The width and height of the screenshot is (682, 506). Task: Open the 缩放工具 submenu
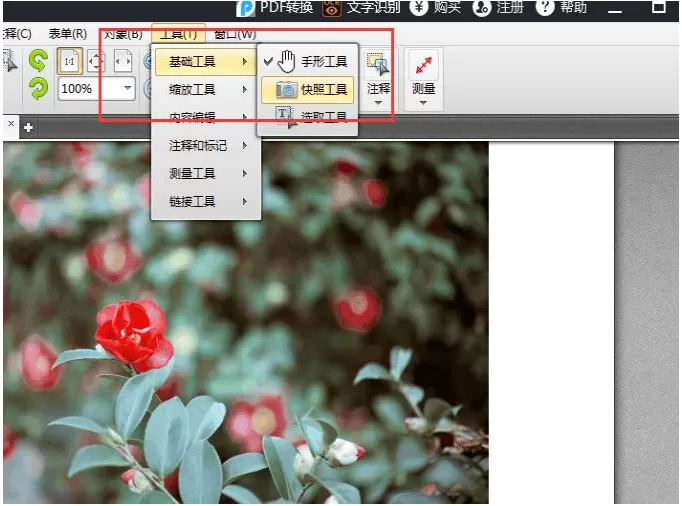click(x=205, y=90)
